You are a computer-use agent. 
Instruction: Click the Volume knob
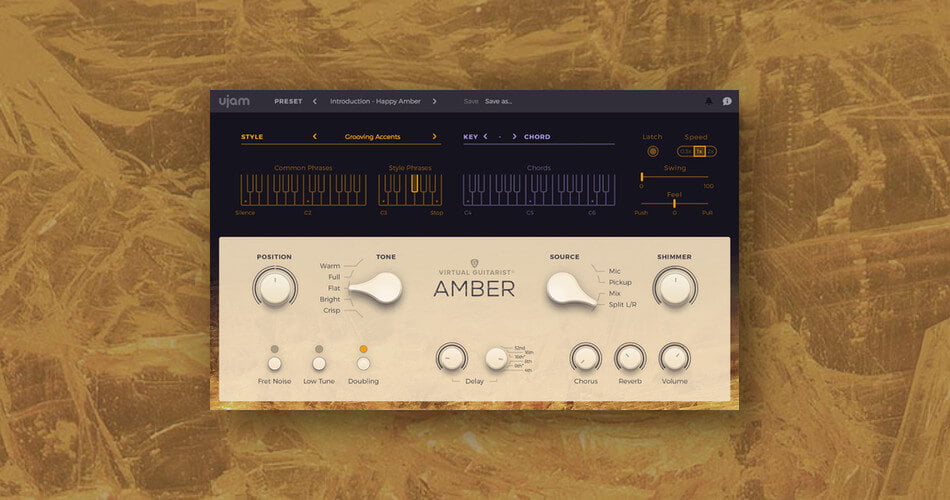[x=674, y=357]
